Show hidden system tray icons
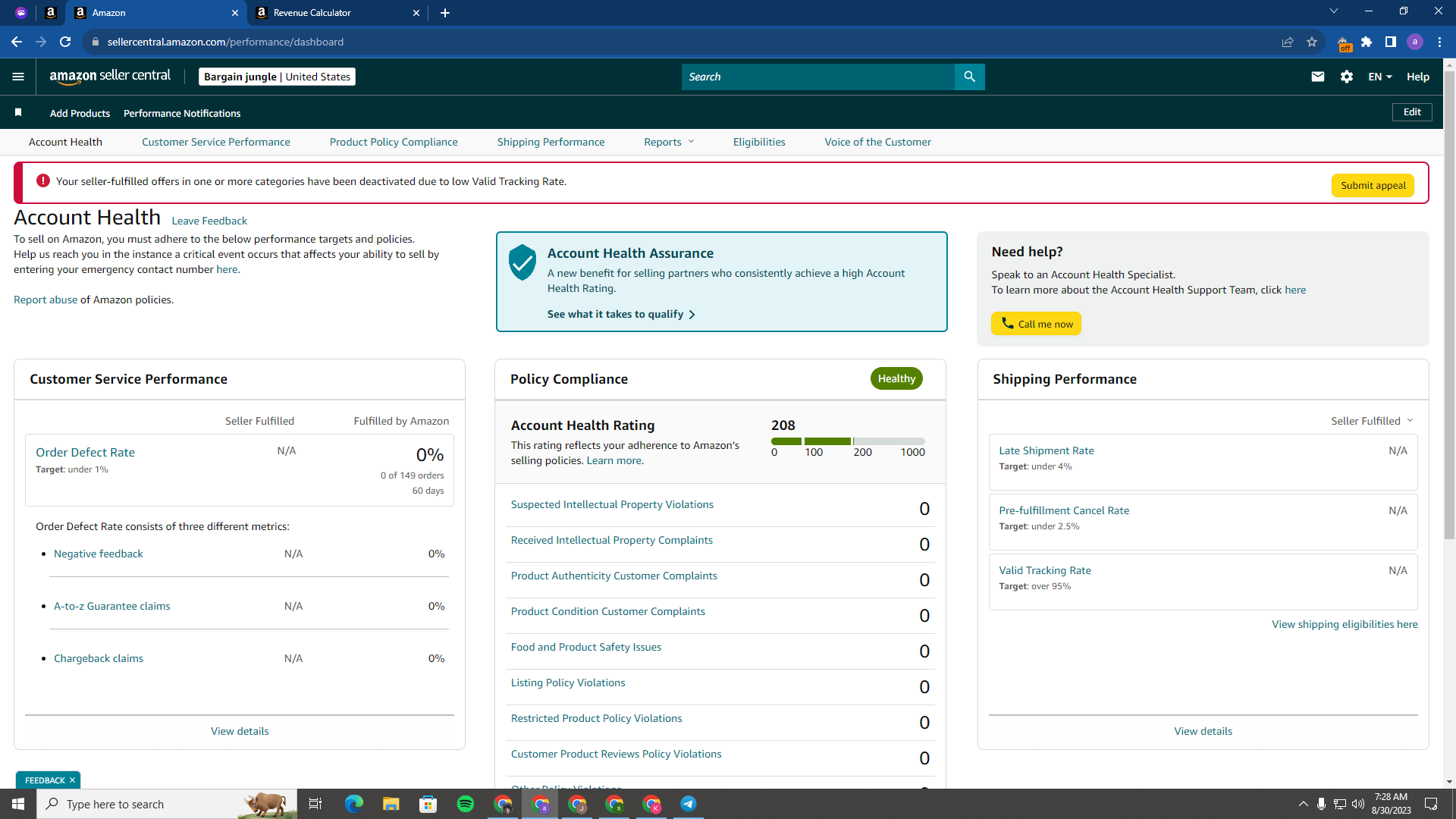Viewport: 1456px width, 819px height. pos(1303,804)
